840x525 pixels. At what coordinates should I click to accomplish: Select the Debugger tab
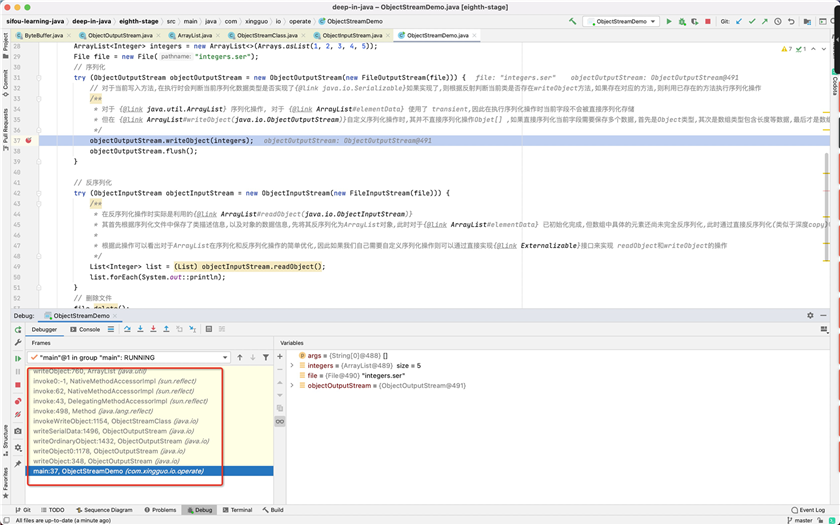click(44, 329)
